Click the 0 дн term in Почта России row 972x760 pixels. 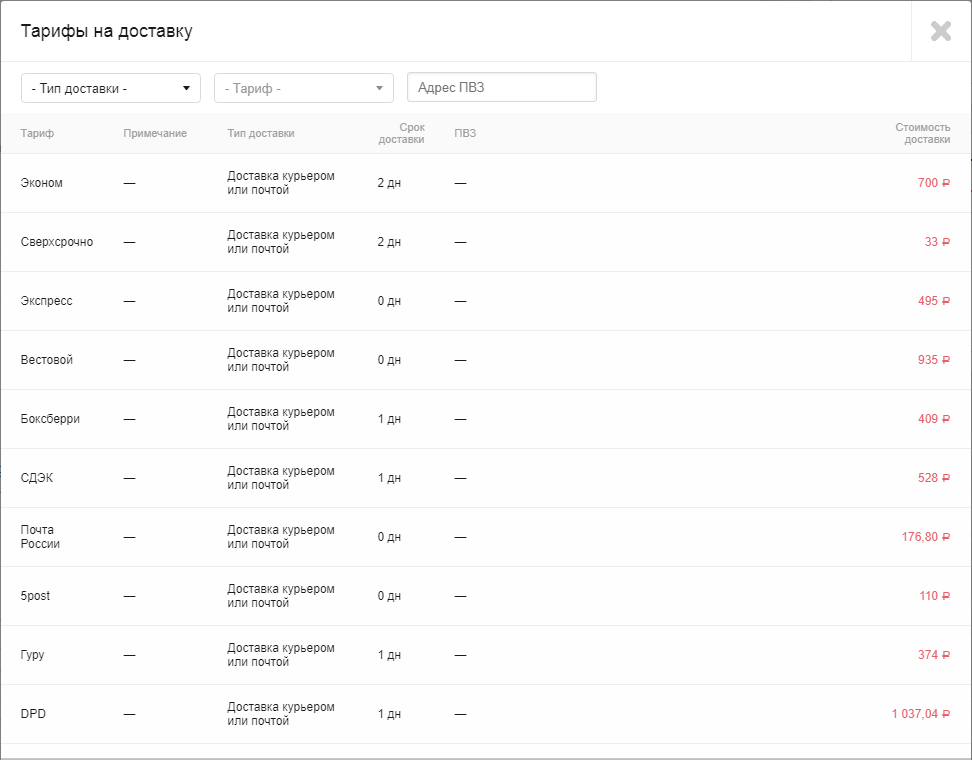[389, 537]
